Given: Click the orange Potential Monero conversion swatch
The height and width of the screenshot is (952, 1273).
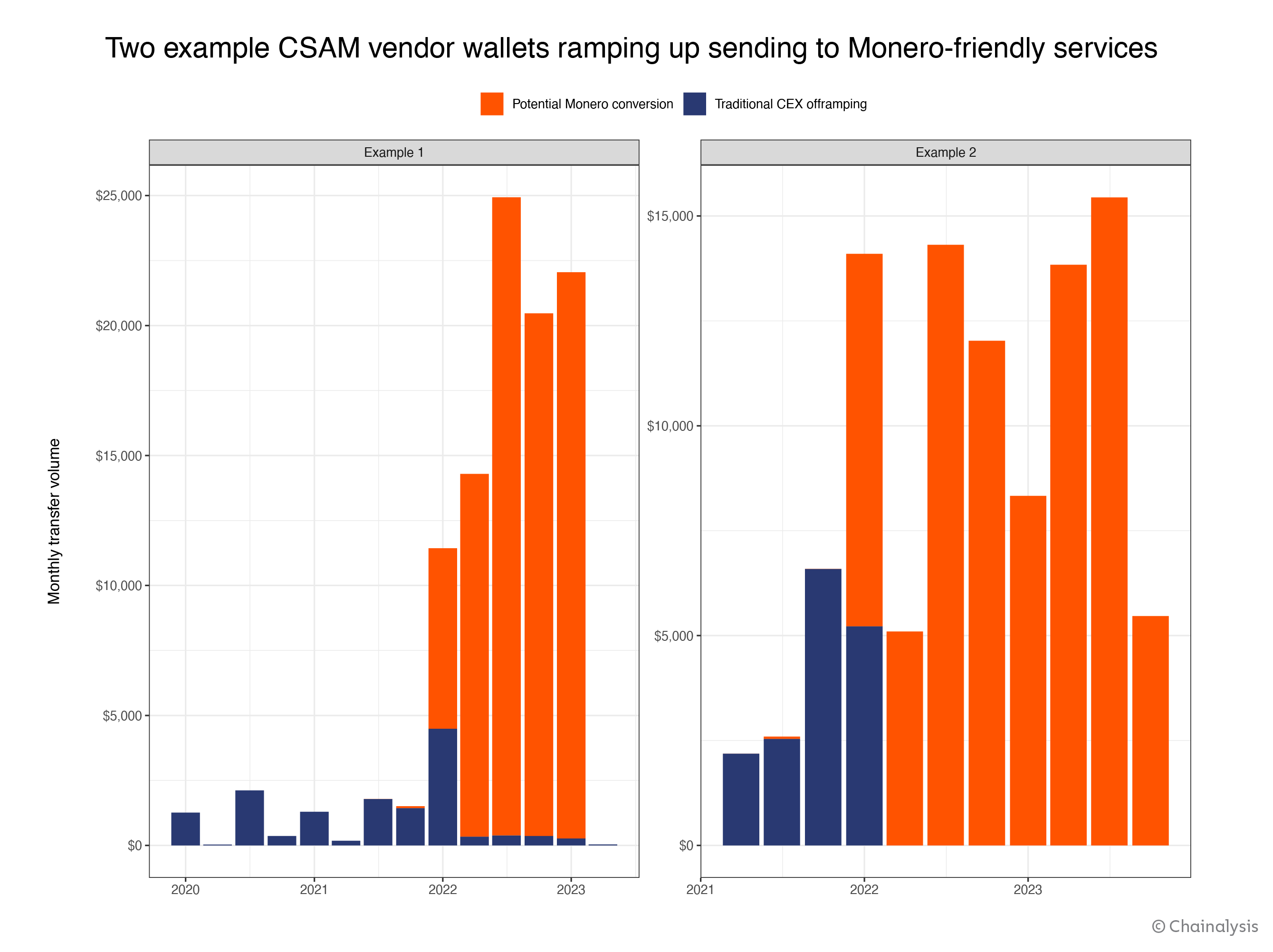Looking at the screenshot, I should pyautogui.click(x=491, y=104).
